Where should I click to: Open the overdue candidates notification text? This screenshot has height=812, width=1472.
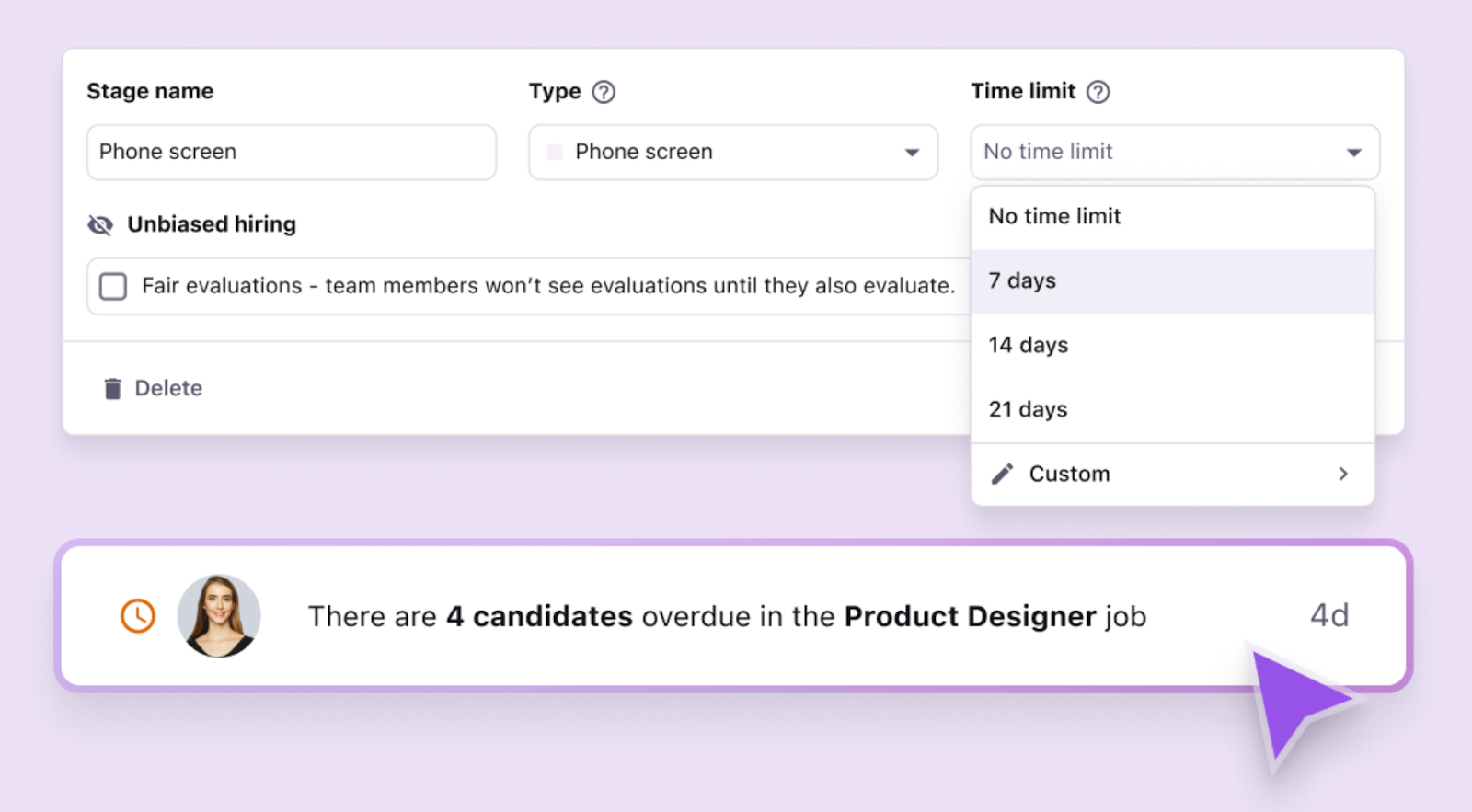point(727,616)
